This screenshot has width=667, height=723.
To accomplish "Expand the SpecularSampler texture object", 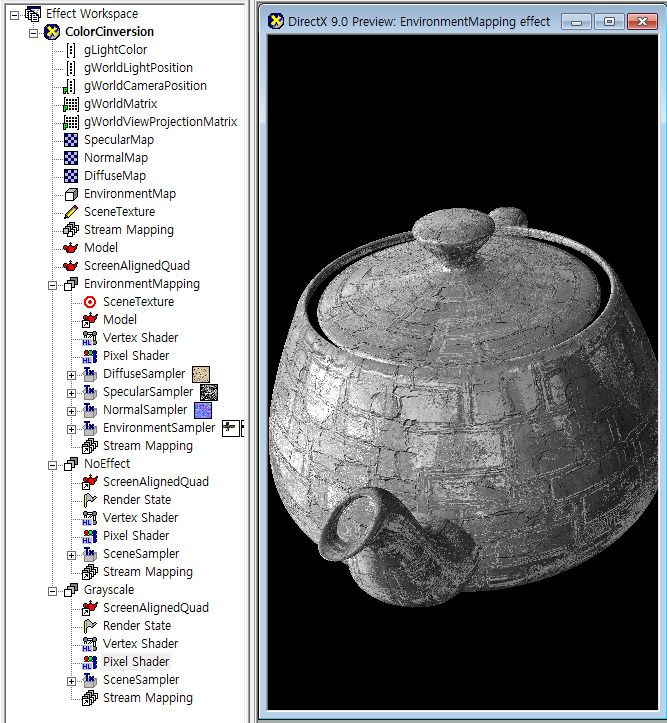I will (x=71, y=393).
